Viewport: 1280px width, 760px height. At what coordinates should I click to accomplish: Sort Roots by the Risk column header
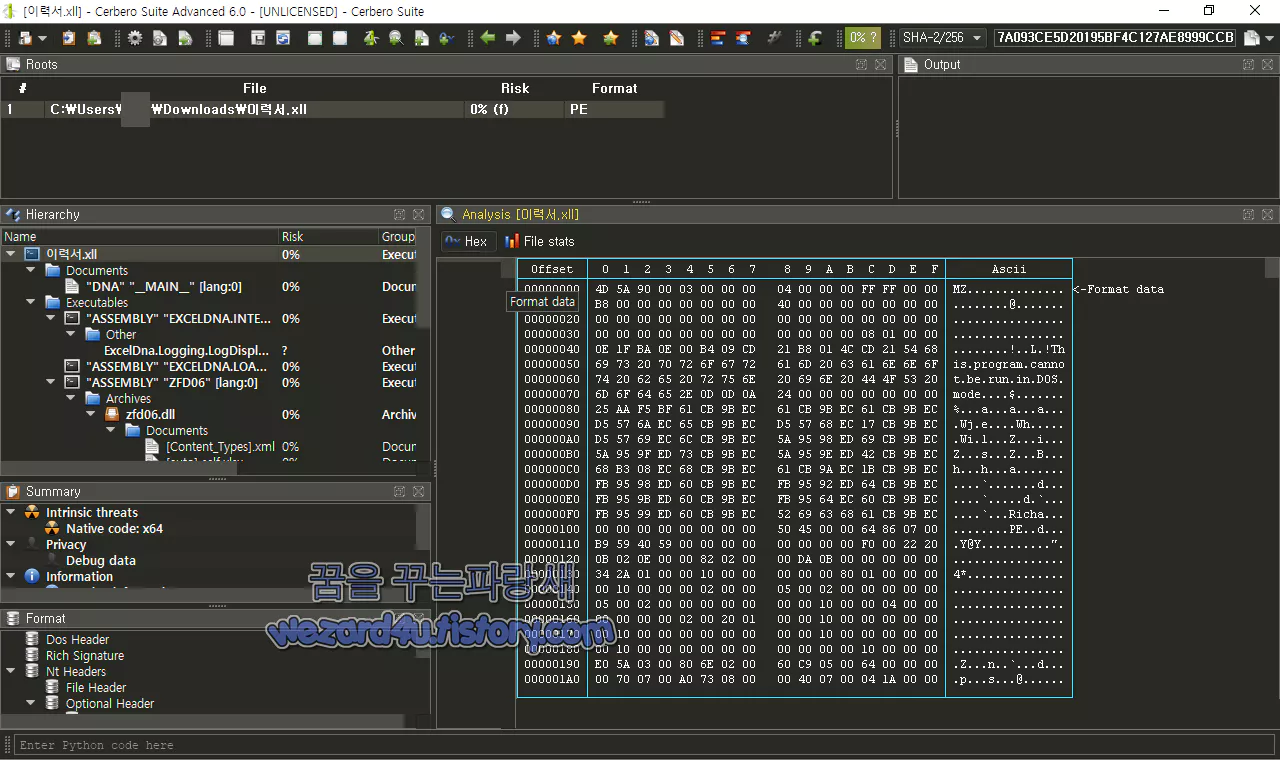(x=515, y=88)
